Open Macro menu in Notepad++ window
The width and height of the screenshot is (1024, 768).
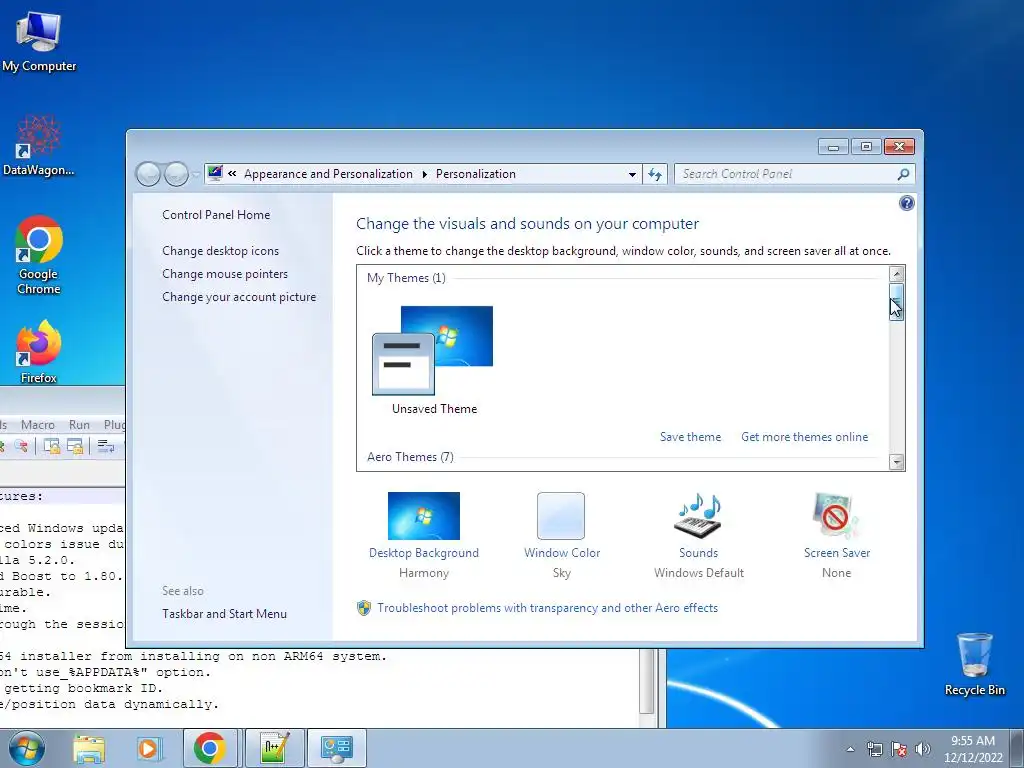click(x=38, y=424)
